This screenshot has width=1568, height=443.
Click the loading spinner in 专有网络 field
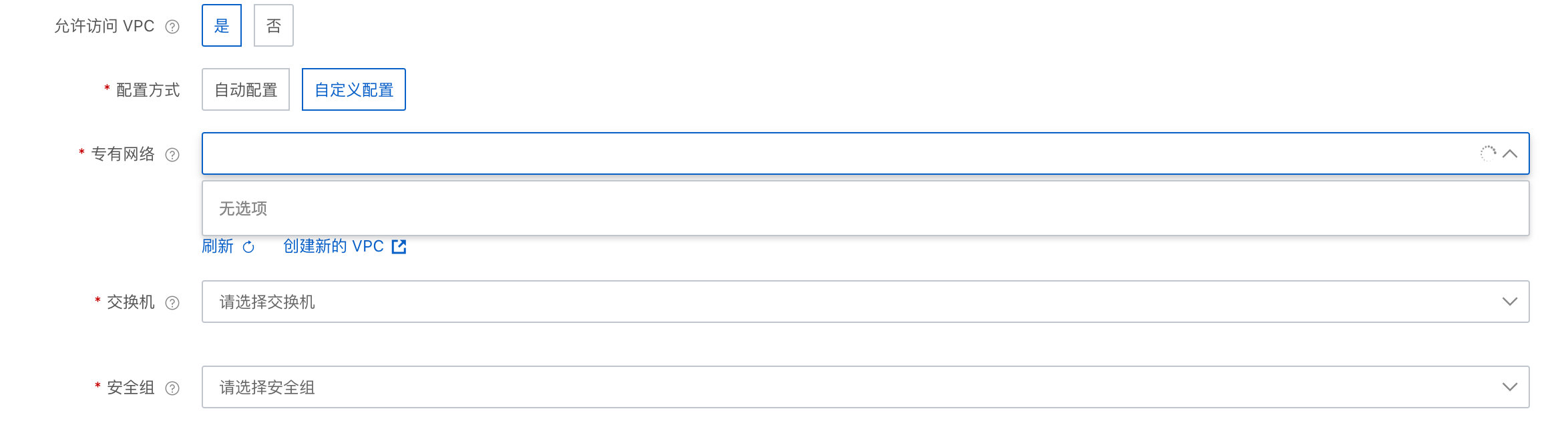[x=1488, y=153]
